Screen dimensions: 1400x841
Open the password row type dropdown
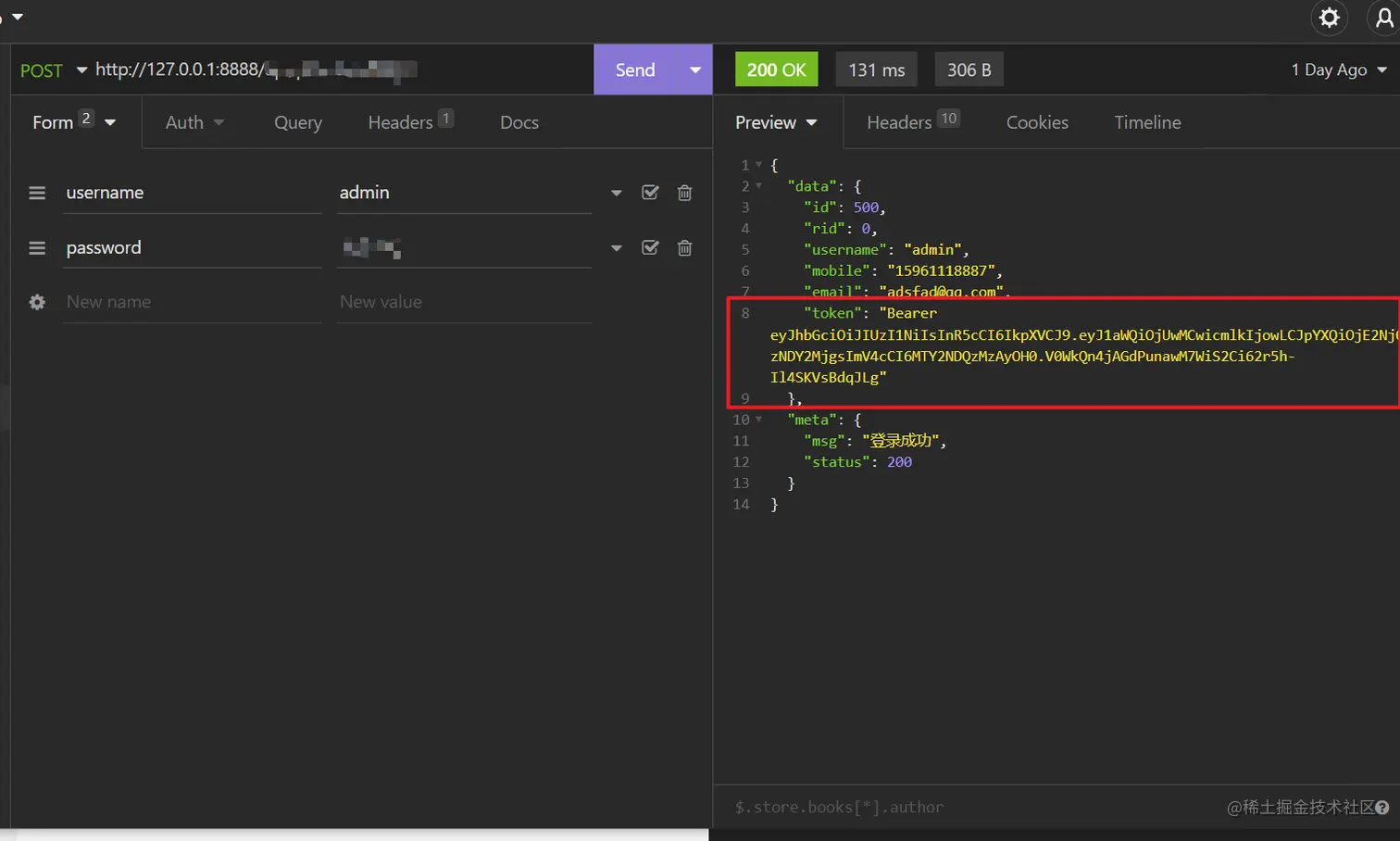(x=617, y=248)
